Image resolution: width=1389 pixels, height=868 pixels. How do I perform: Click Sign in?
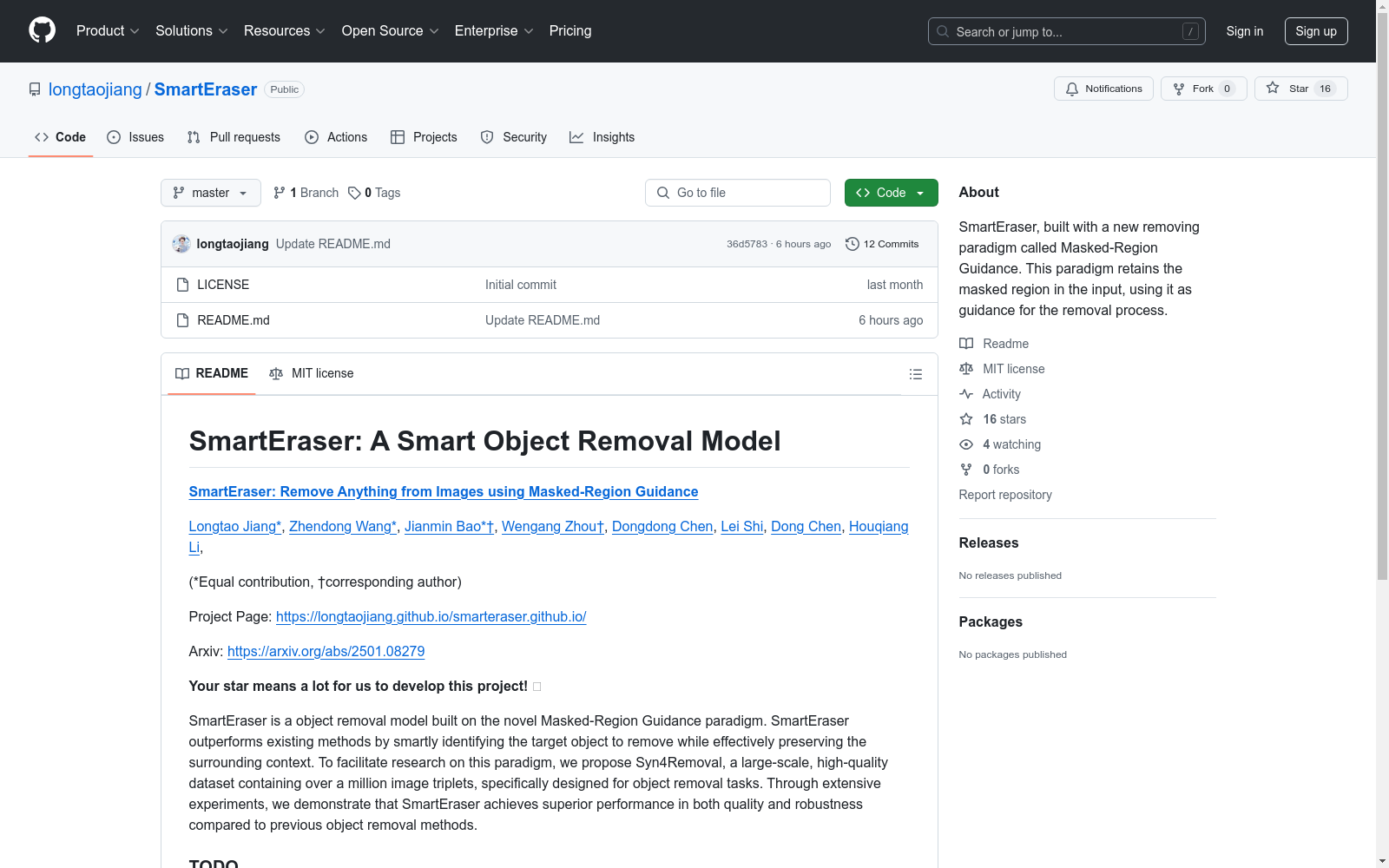pyautogui.click(x=1245, y=31)
